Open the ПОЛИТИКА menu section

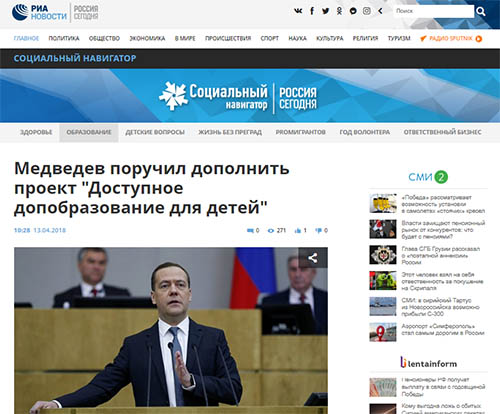tap(64, 38)
